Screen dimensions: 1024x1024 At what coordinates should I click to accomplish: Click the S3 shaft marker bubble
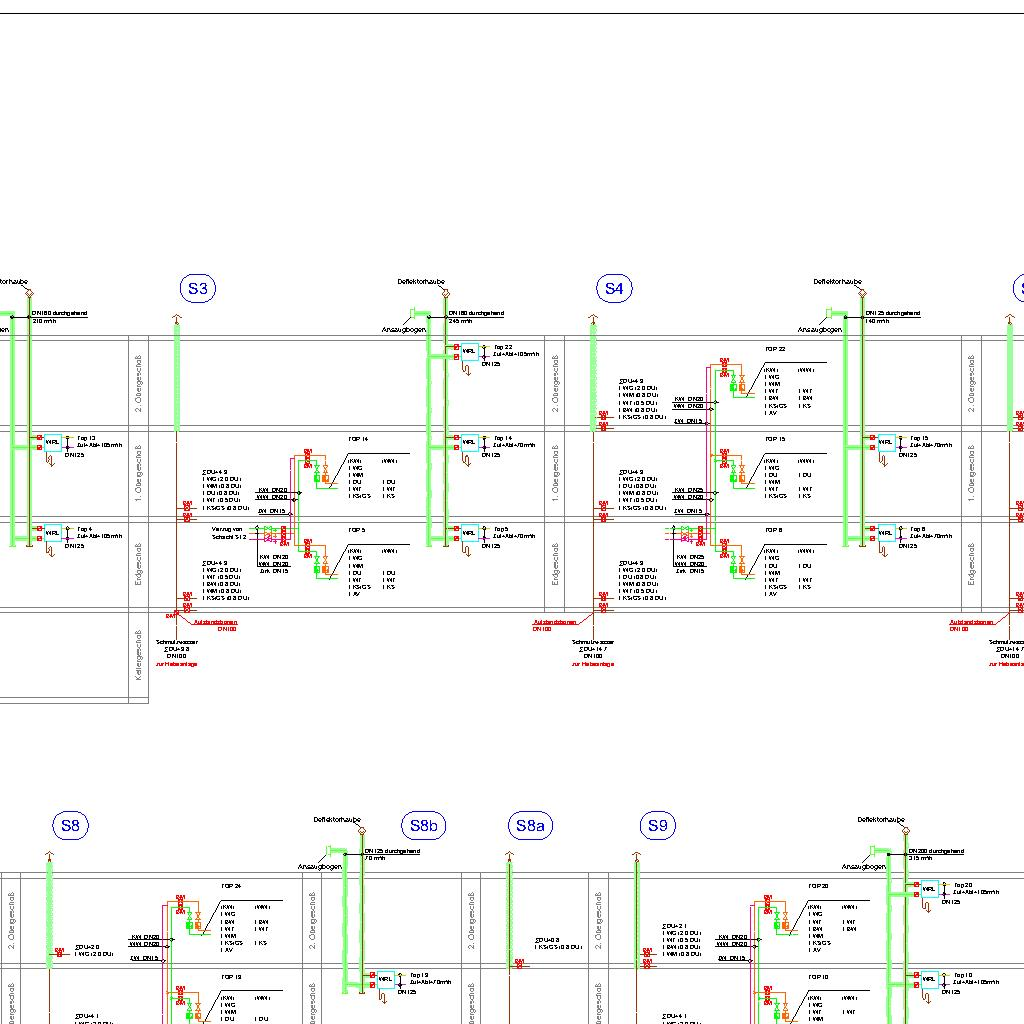pos(198,289)
